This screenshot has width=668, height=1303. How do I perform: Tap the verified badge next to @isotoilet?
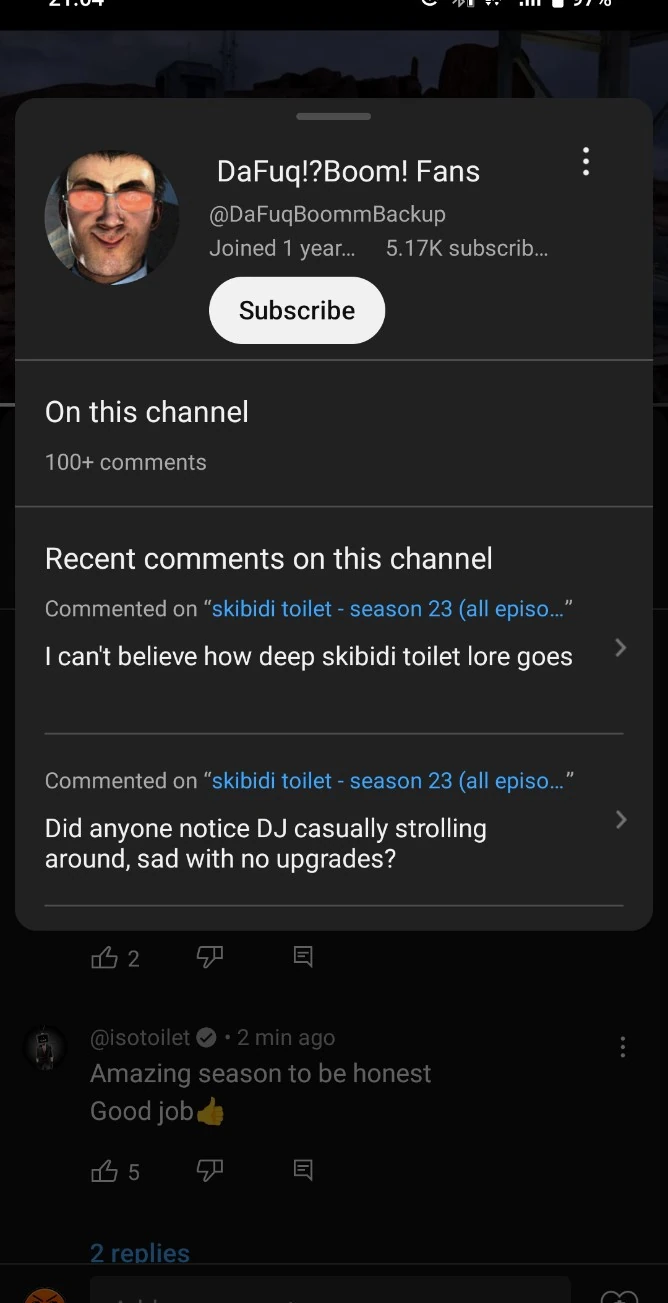click(206, 1037)
